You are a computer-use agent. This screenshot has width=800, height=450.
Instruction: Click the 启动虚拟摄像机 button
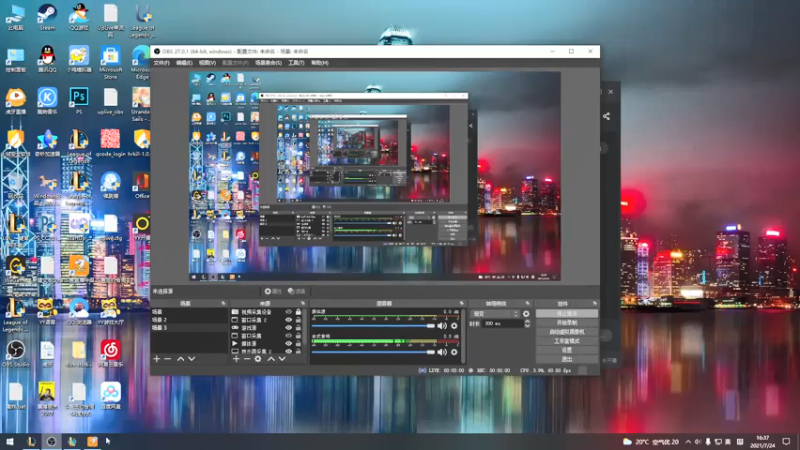[566, 332]
